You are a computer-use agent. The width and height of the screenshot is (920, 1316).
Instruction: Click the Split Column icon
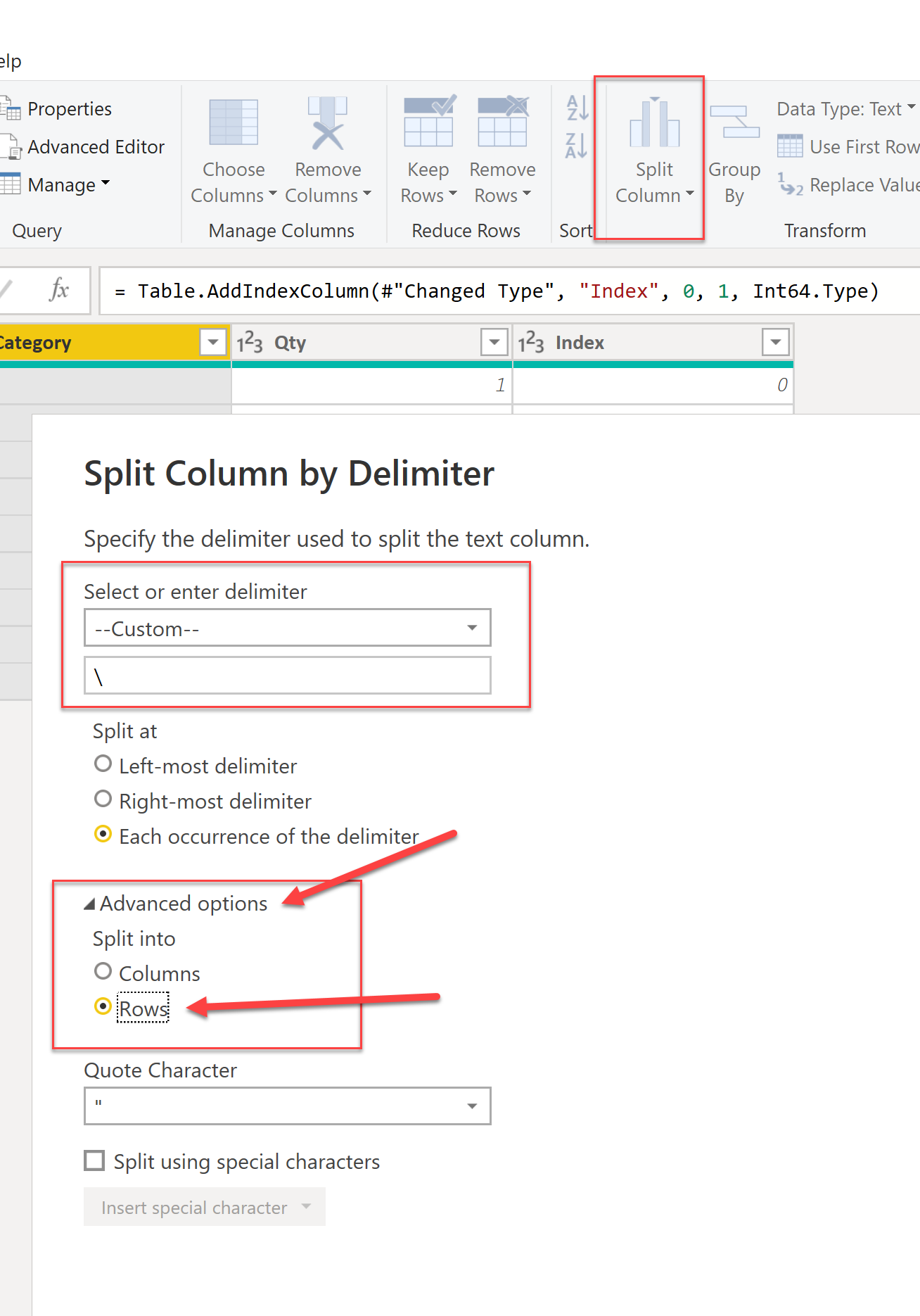(x=654, y=122)
